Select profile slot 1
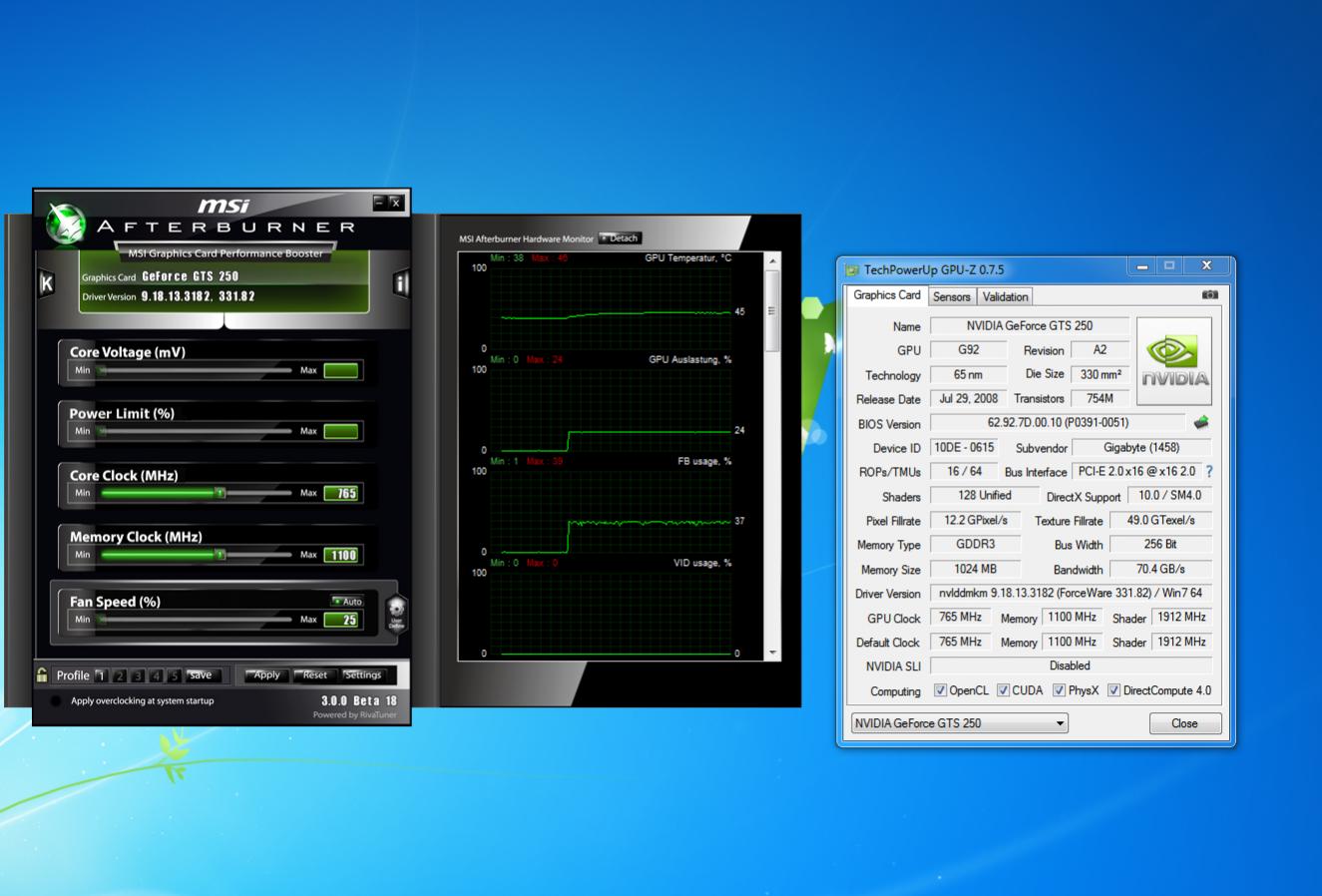Screen dimensions: 1322x896 (x=101, y=675)
